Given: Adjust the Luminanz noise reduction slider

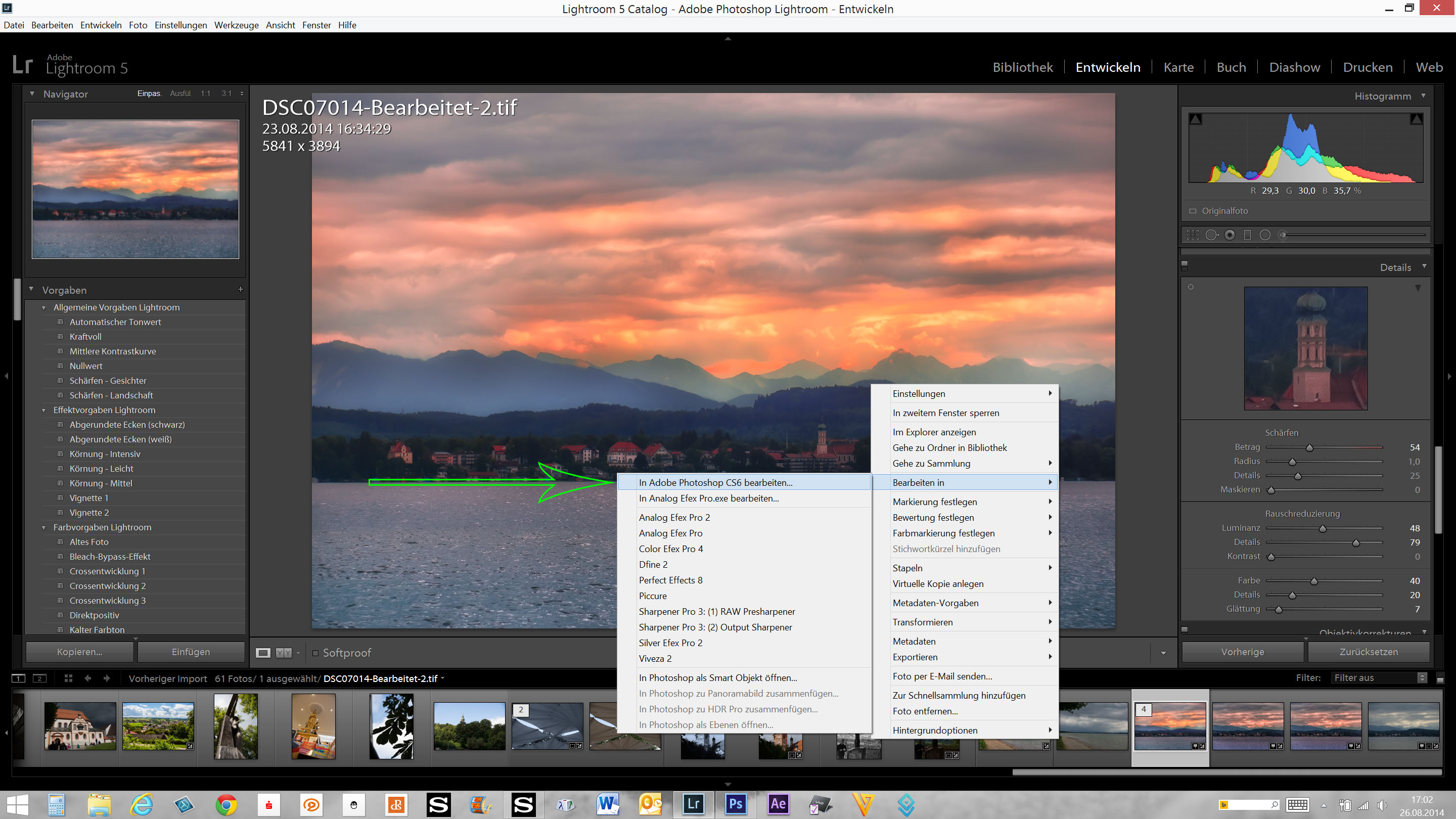Looking at the screenshot, I should [x=1323, y=528].
